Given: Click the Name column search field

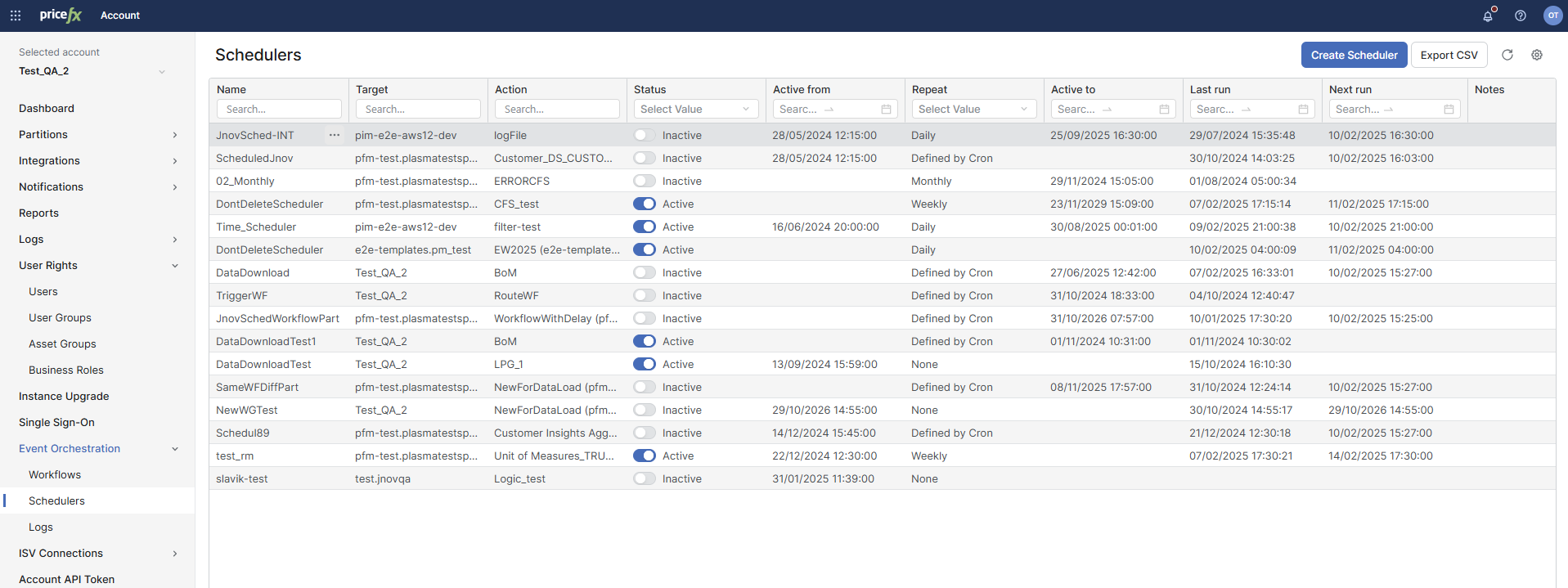Looking at the screenshot, I should point(279,109).
